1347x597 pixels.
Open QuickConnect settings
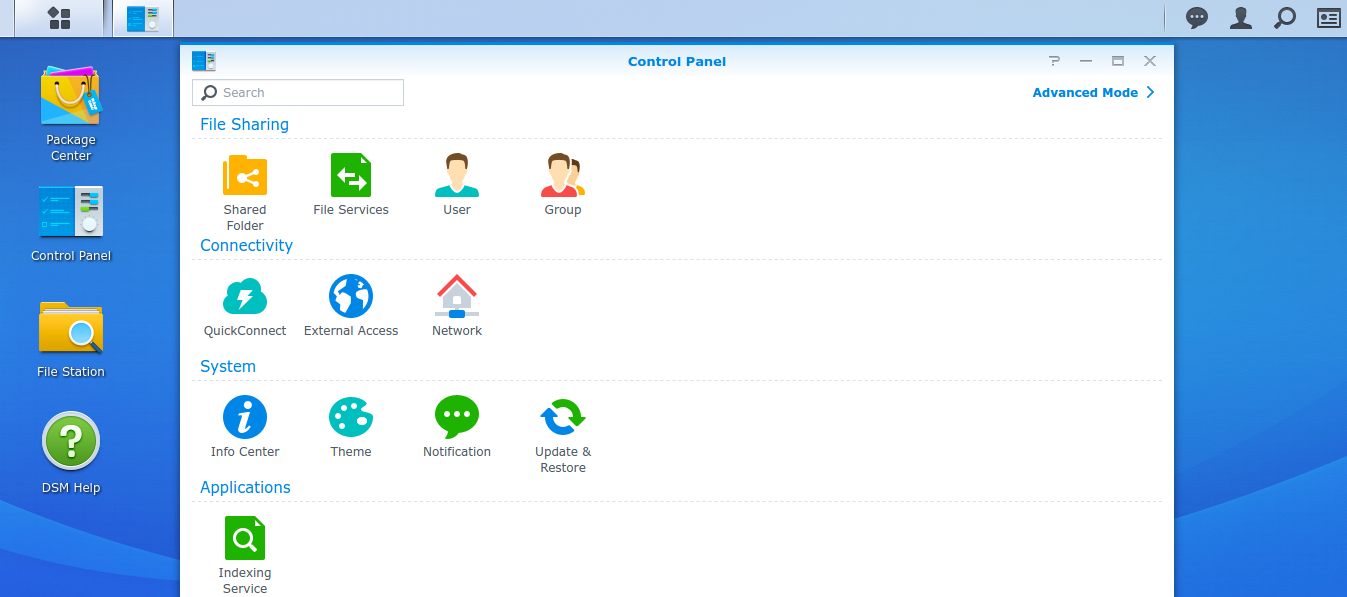pos(245,297)
